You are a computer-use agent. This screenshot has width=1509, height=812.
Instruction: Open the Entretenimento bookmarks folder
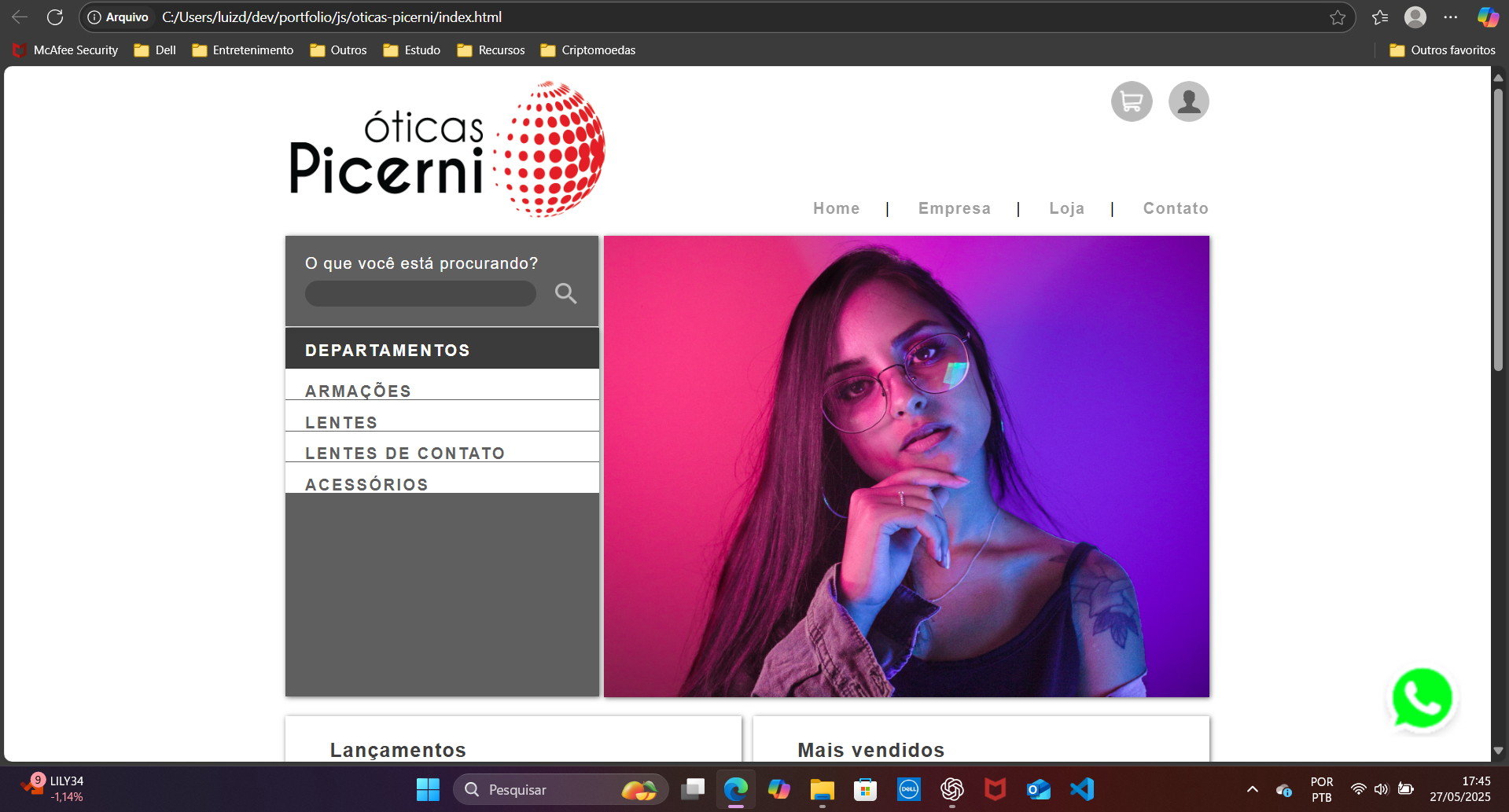tap(242, 50)
